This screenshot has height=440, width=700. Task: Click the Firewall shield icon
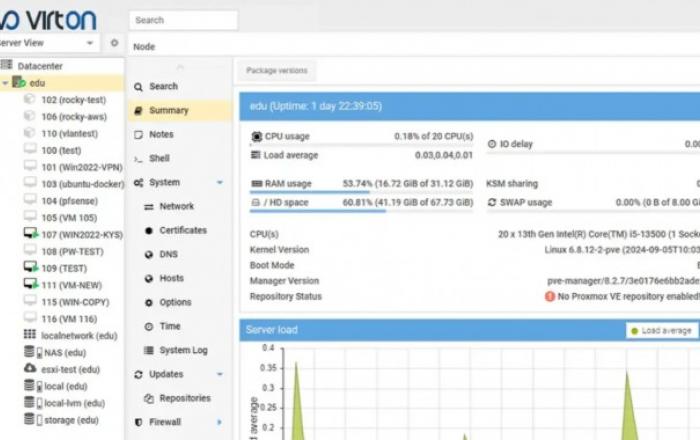coord(138,422)
